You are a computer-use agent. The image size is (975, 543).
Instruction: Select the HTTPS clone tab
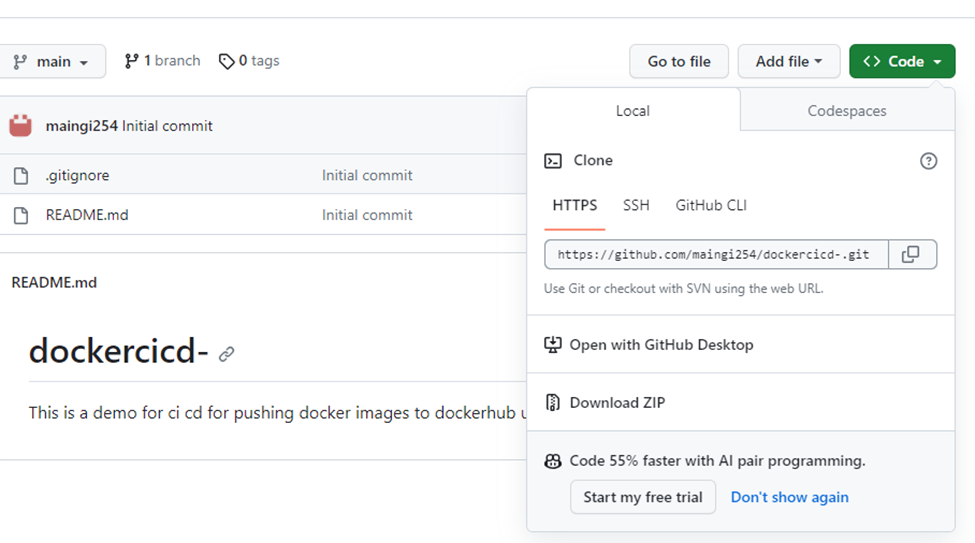575,205
